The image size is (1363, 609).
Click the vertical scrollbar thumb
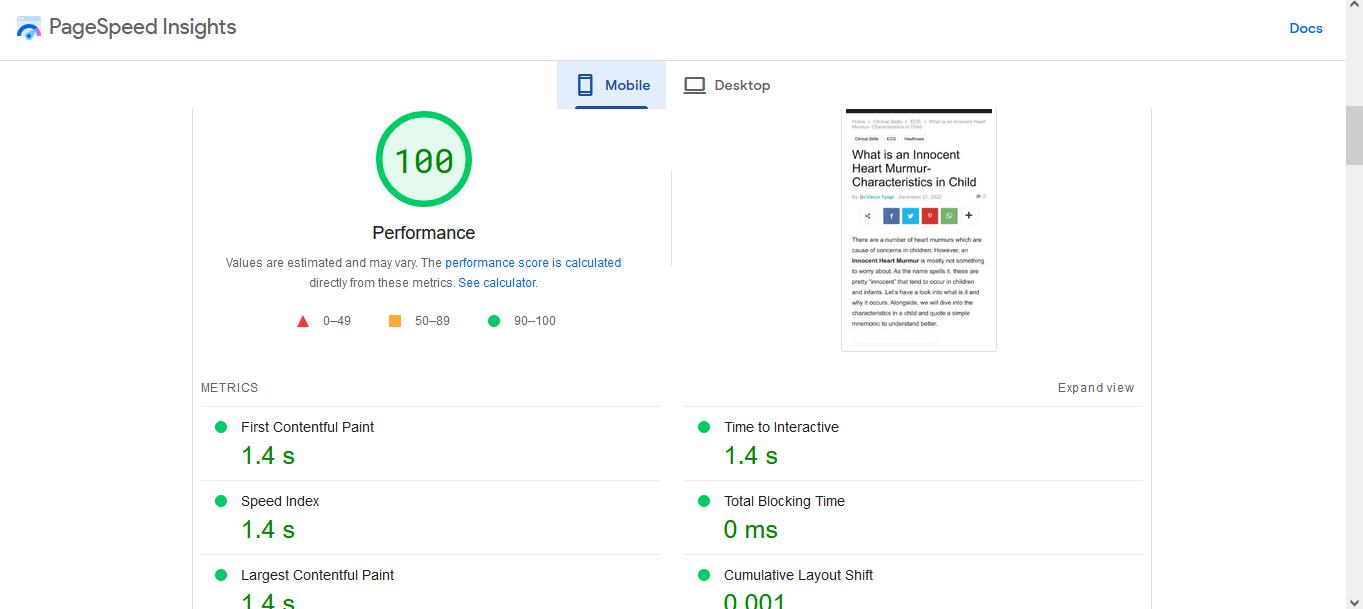(x=1354, y=134)
